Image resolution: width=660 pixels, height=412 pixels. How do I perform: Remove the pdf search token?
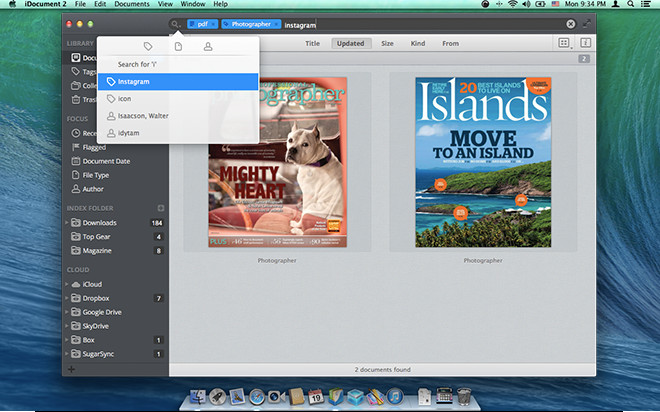pyautogui.click(x=214, y=24)
